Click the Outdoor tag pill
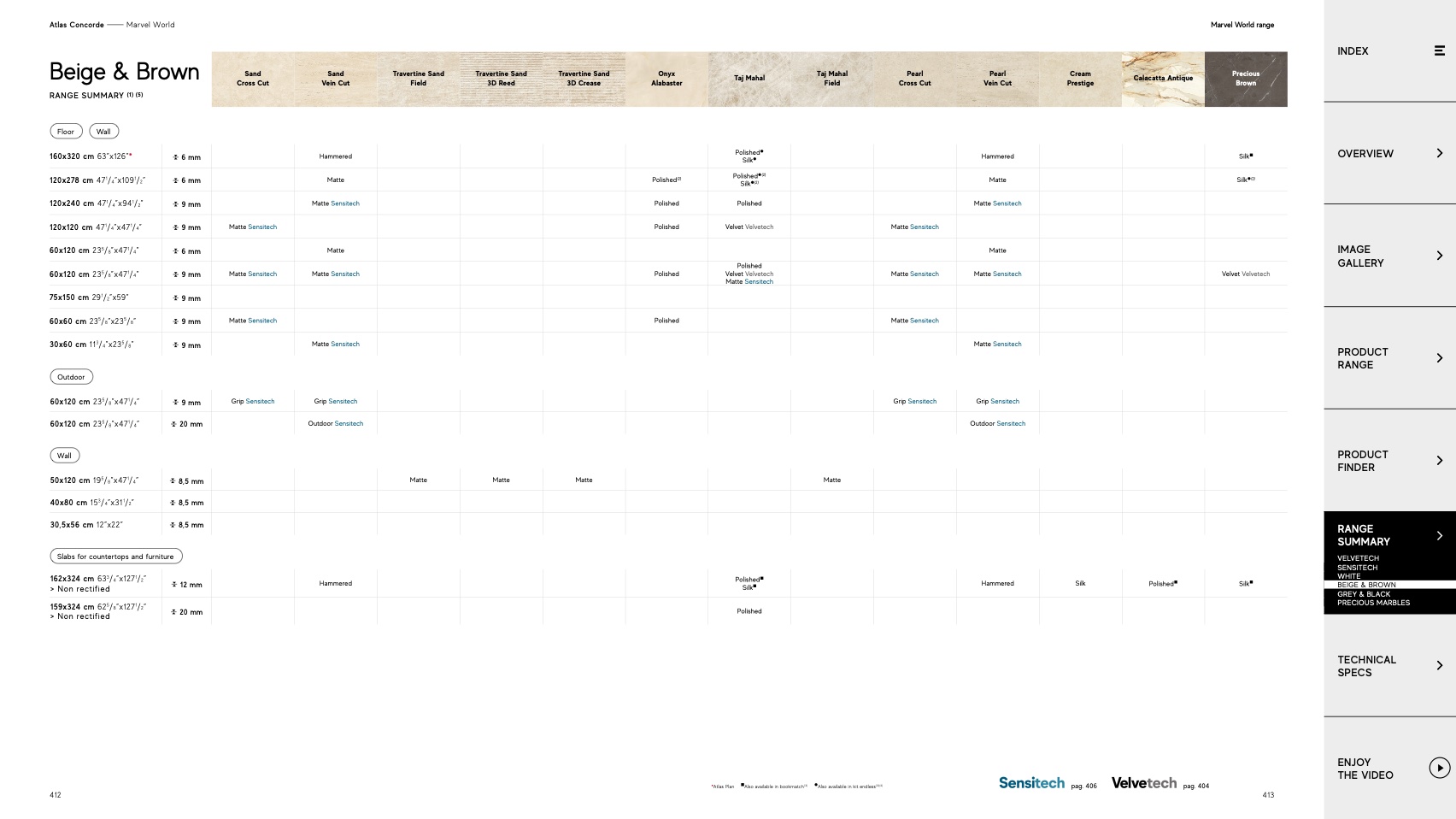This screenshot has width=1456, height=819. click(x=71, y=377)
